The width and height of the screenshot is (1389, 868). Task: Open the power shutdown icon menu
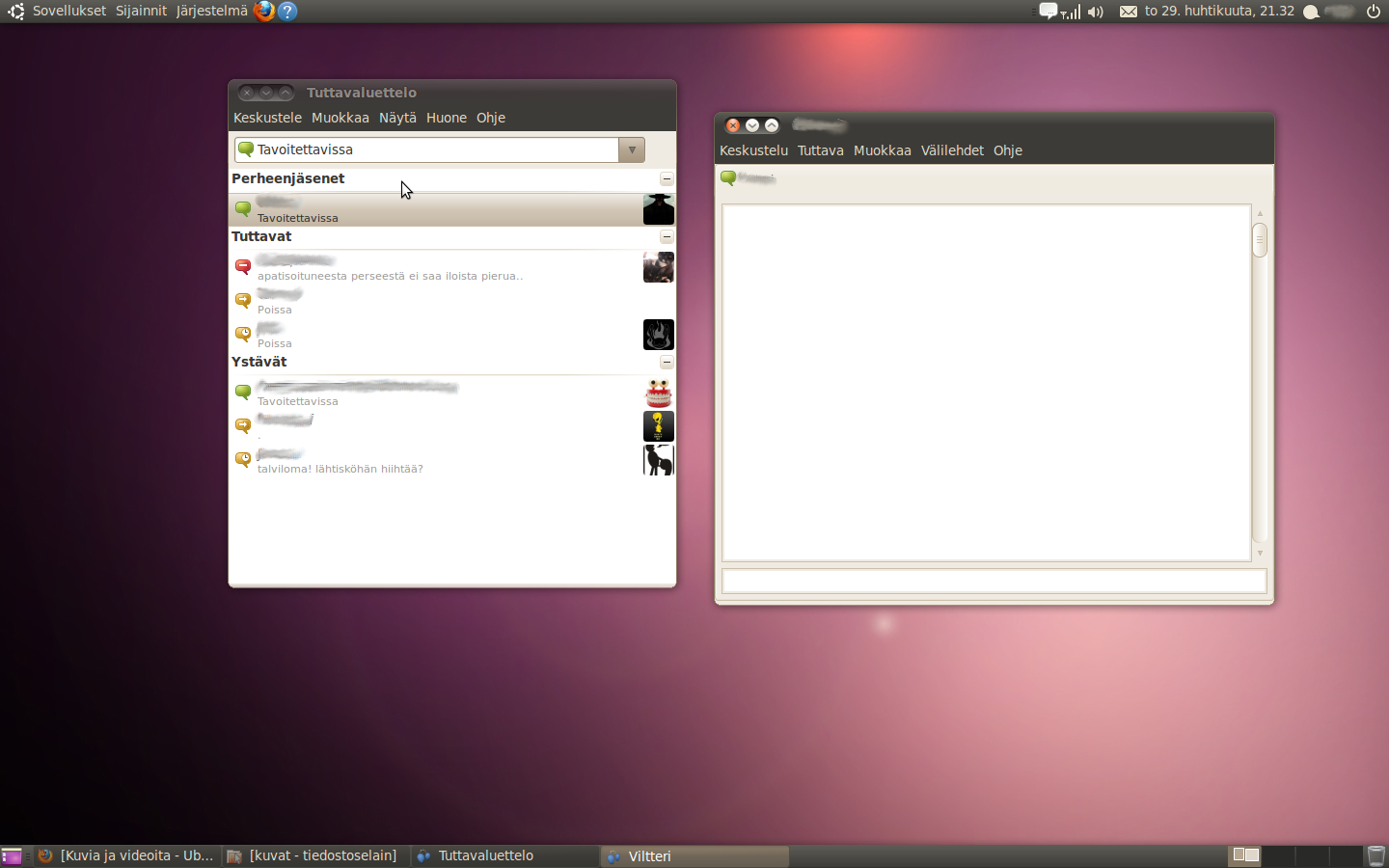(1374, 12)
